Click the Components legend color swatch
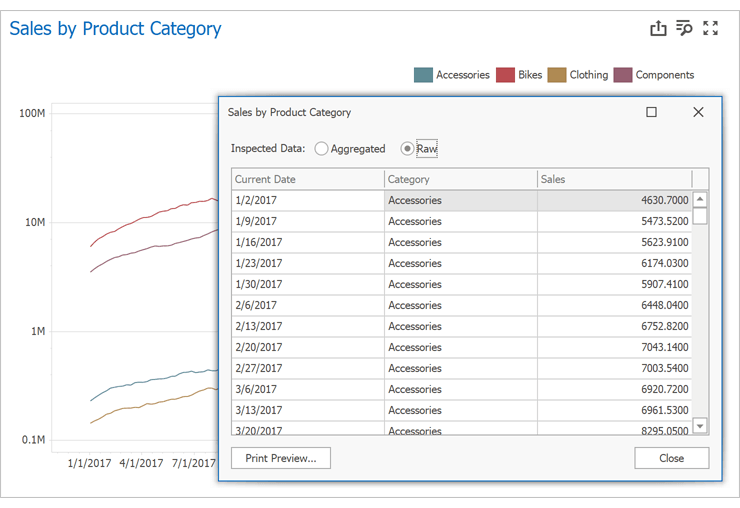The image size is (740, 508). [x=623, y=75]
